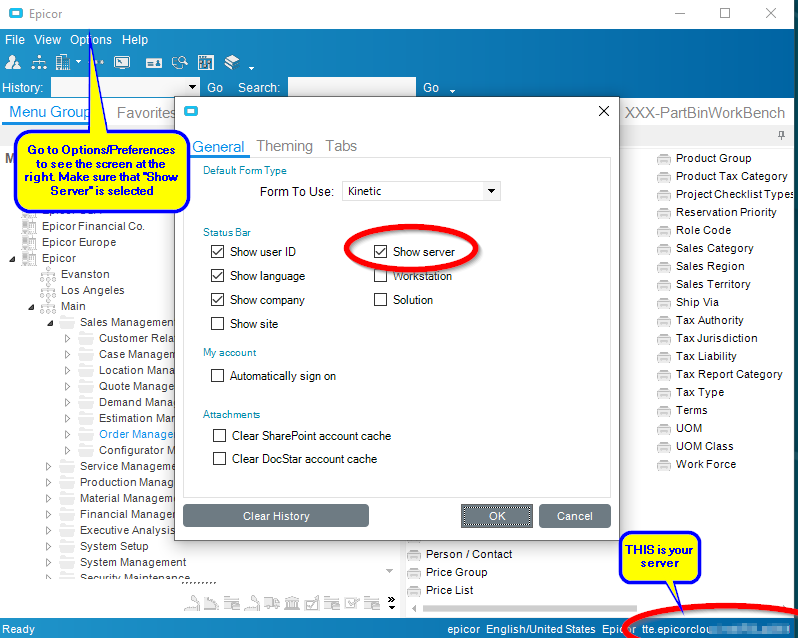Screen dimensions: 798x638
Task: Click the icon next to Tax Type
Action: tap(663, 393)
